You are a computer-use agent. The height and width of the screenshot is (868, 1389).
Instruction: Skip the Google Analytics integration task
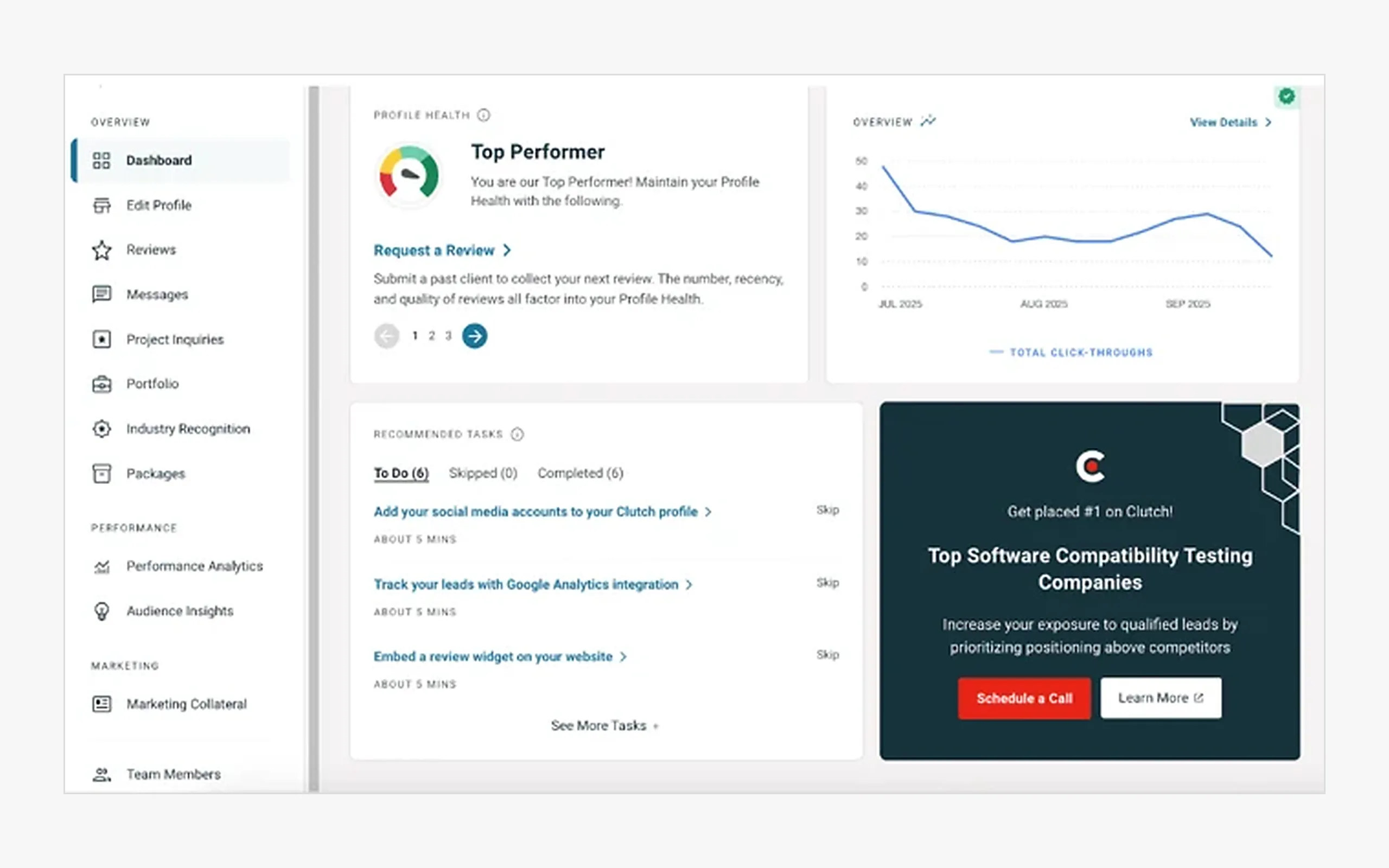[827, 583]
